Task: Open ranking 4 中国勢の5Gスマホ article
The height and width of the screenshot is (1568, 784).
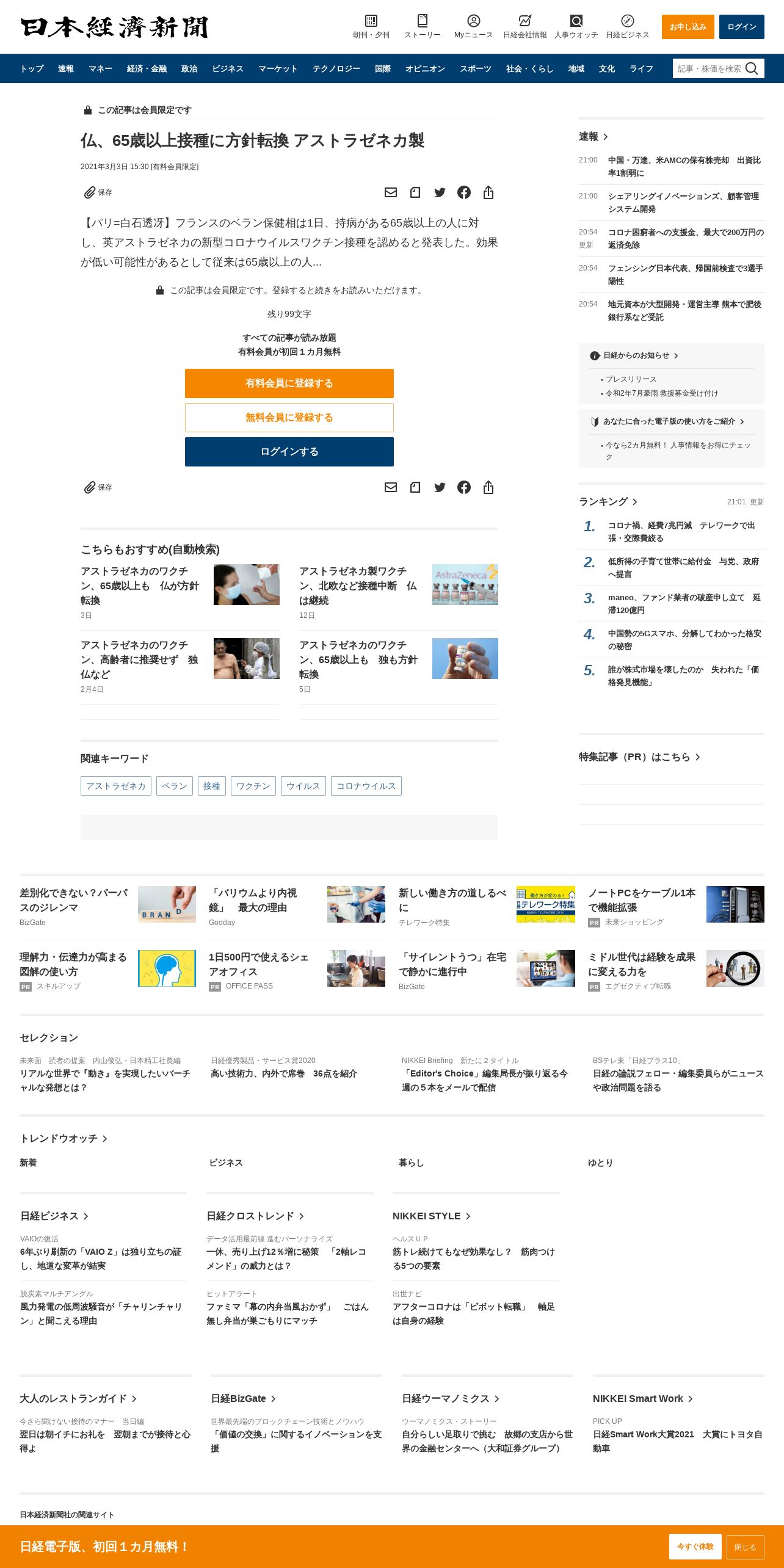Action: 684,640
